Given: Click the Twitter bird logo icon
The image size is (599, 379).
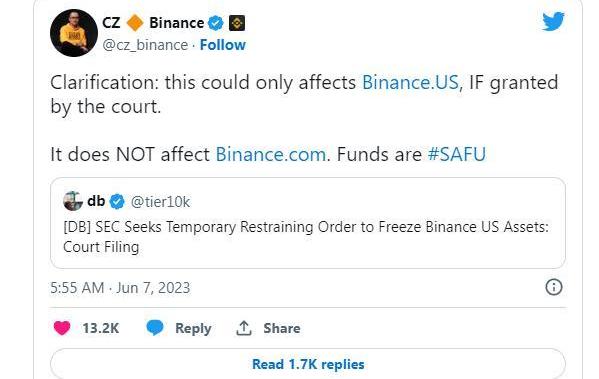Looking at the screenshot, I should 553,21.
